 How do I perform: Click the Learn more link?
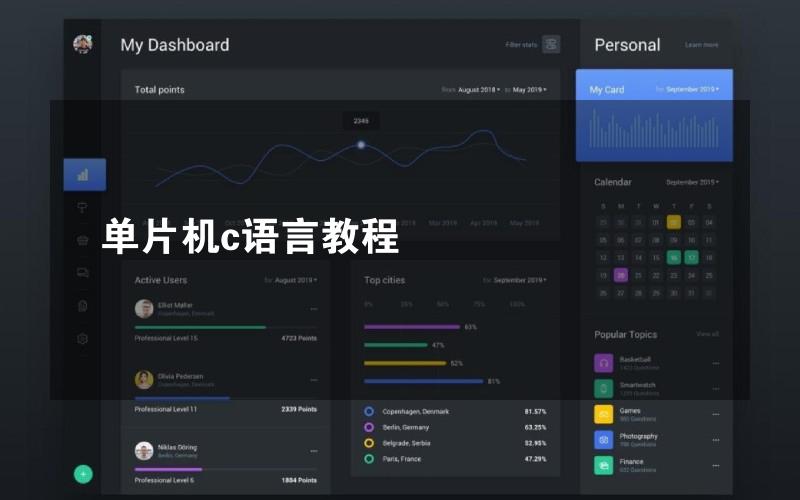(x=701, y=45)
